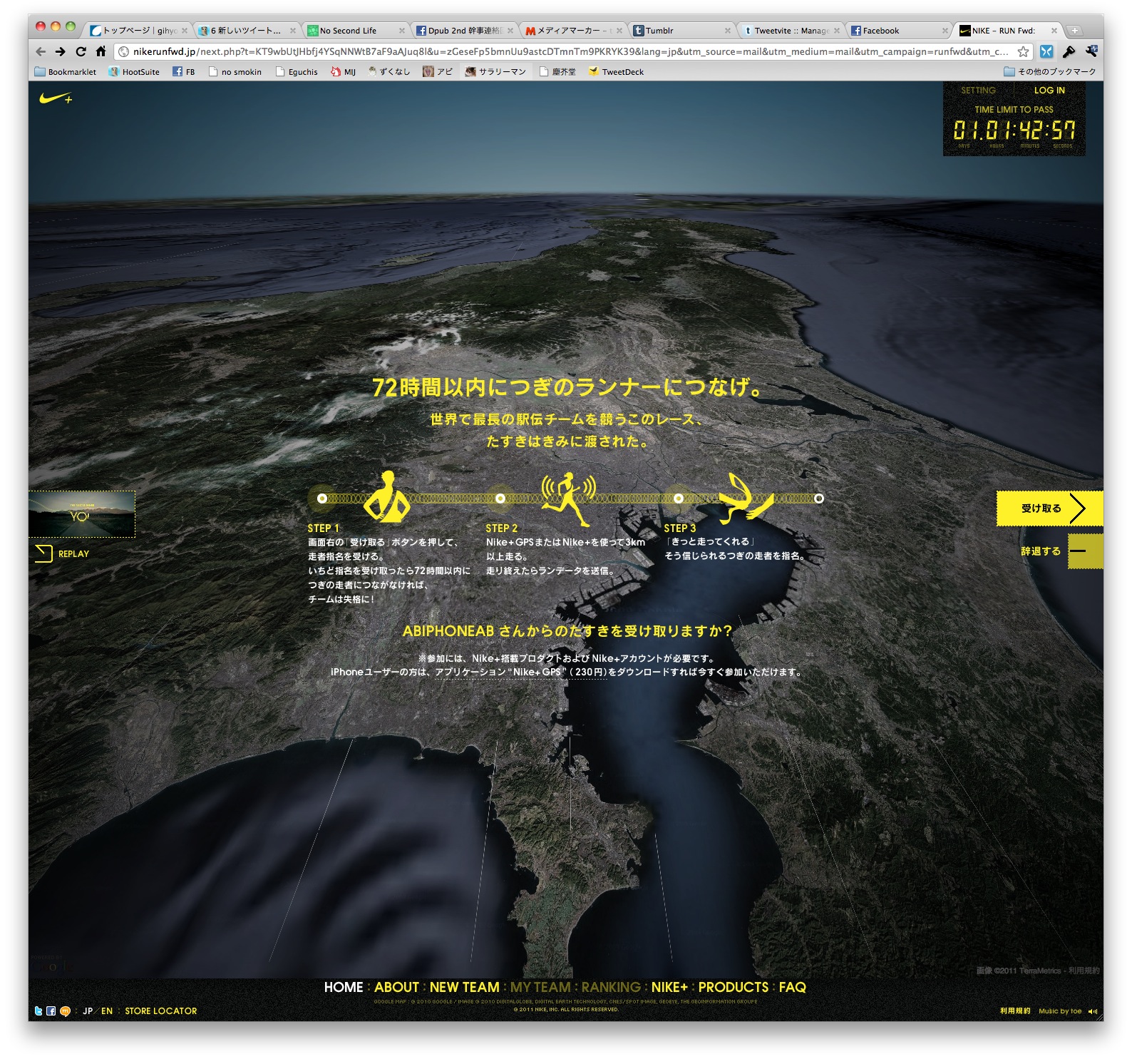
Task: Open a new tab with the plus button
Action: [x=1074, y=31]
